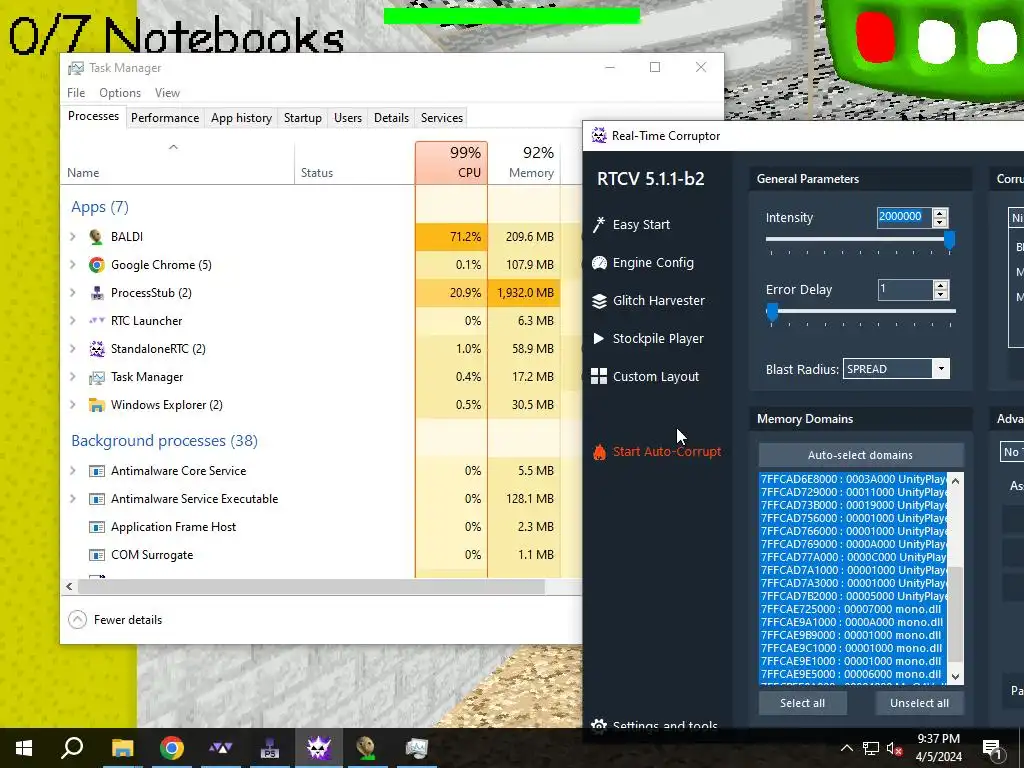Click the Error Delay slider handle
Viewport: 1024px width, 768px height.
pyautogui.click(x=772, y=312)
